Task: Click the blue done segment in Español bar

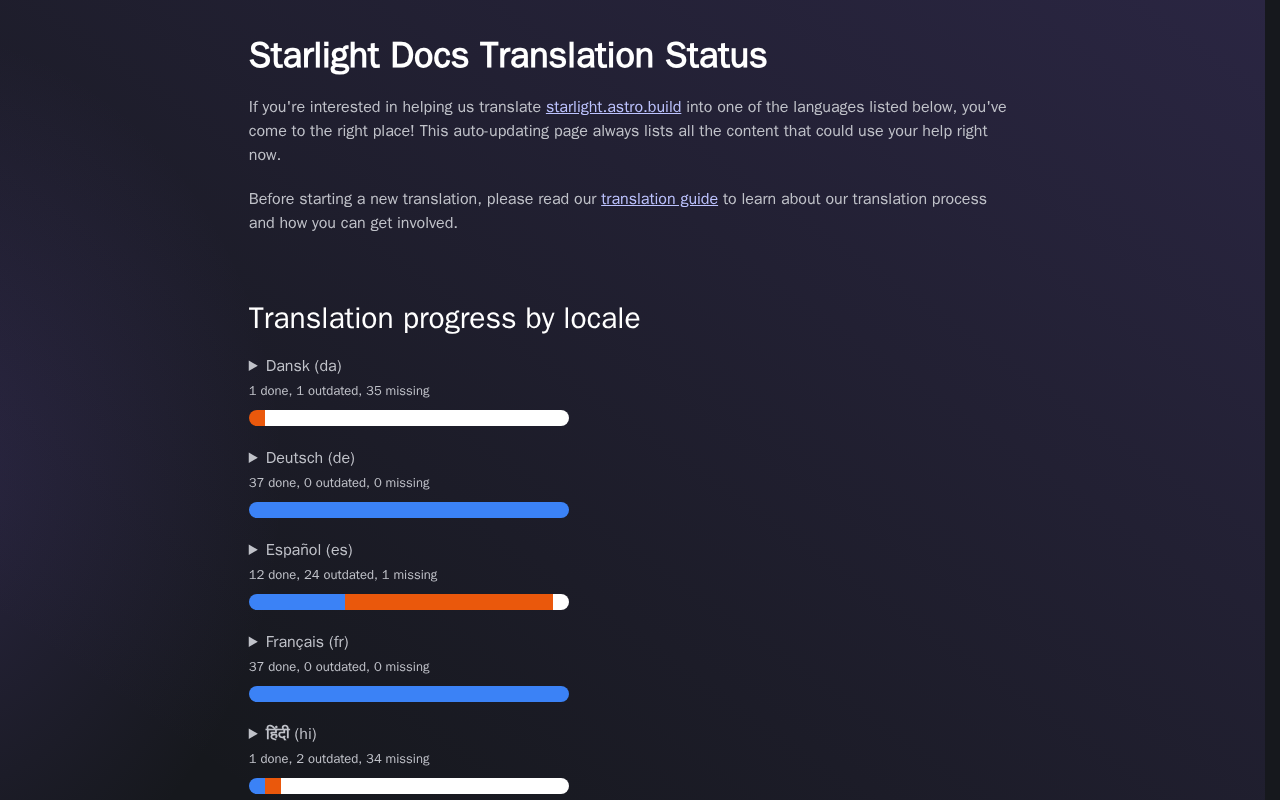Action: 297,602
